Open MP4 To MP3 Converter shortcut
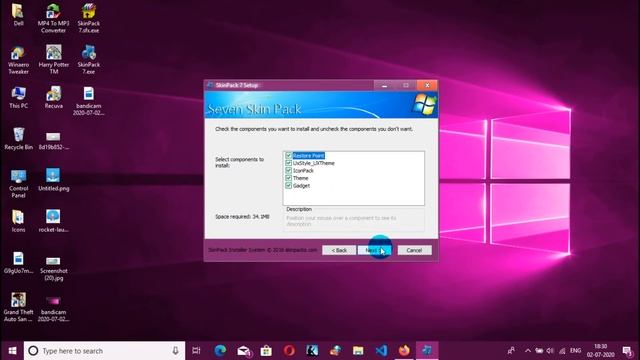 (53, 18)
